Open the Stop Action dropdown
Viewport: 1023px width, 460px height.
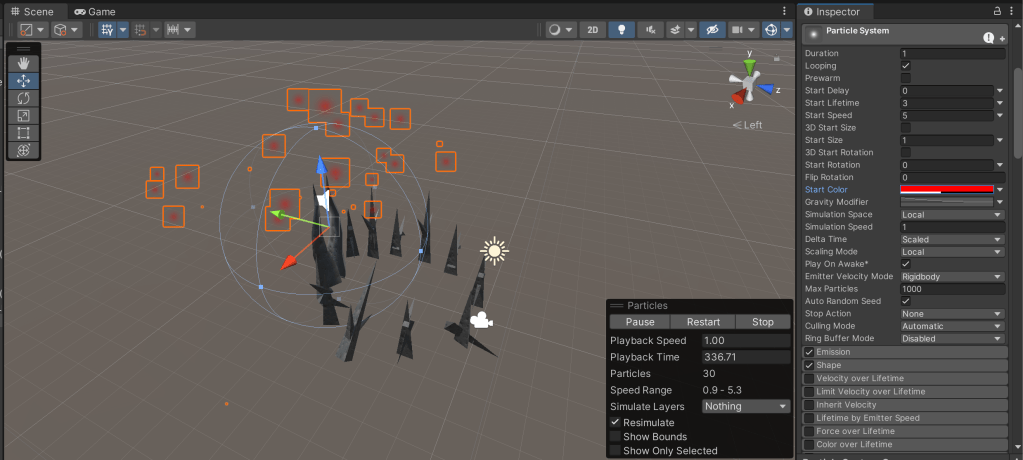click(x=951, y=314)
